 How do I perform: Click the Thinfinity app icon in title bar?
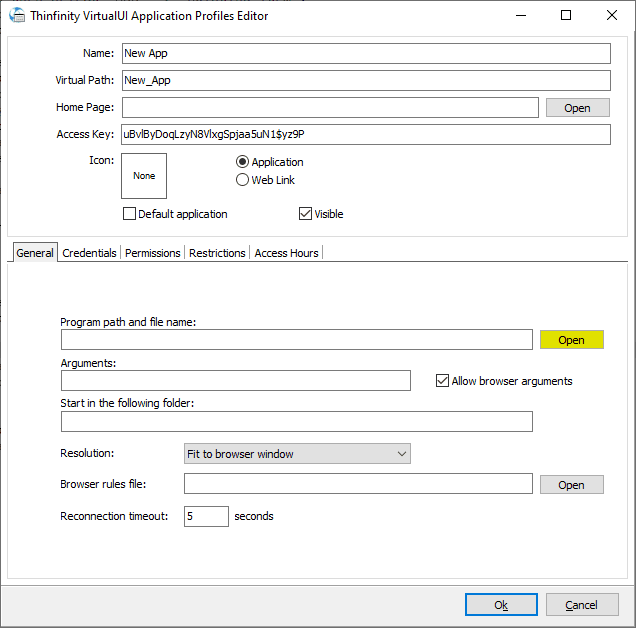pyautogui.click(x=17, y=15)
